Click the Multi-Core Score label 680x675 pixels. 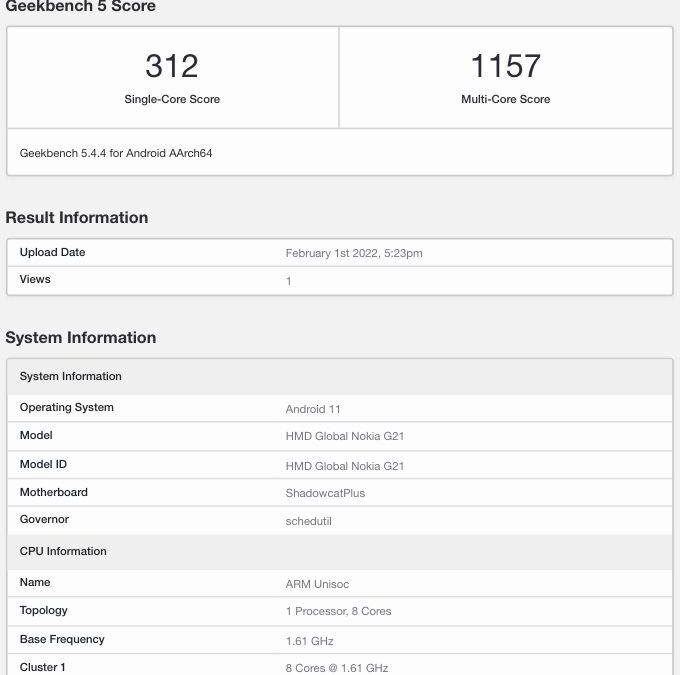click(505, 99)
